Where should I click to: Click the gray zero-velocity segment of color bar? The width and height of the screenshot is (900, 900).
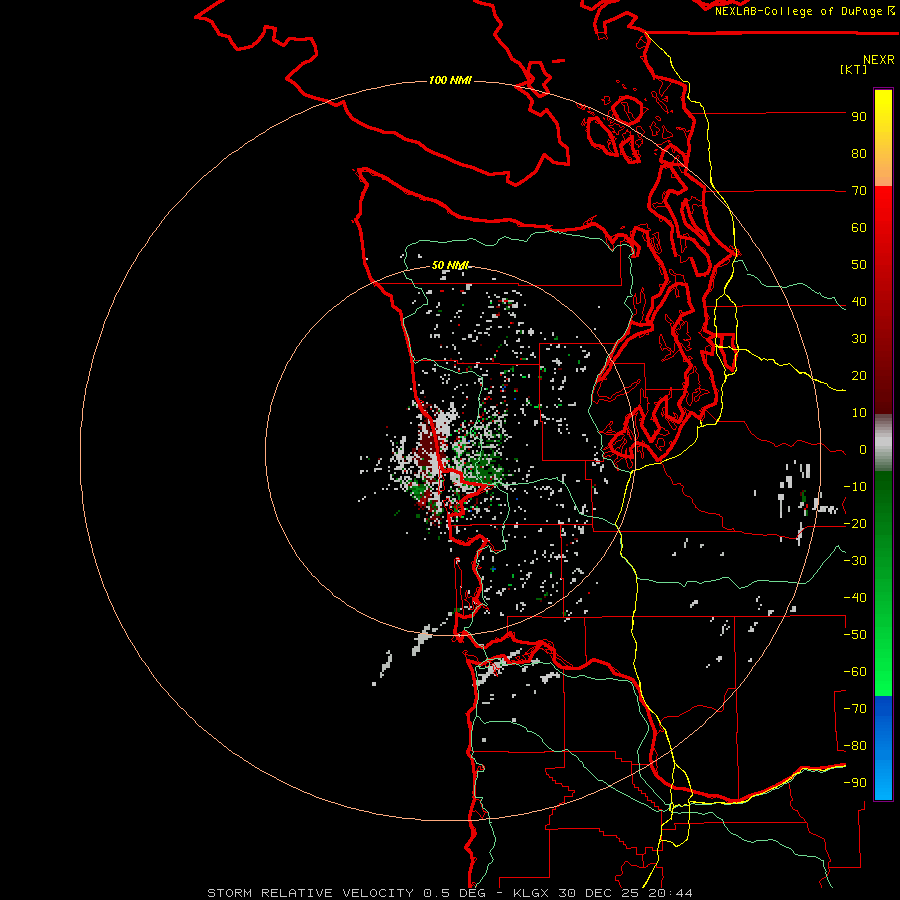point(883,443)
